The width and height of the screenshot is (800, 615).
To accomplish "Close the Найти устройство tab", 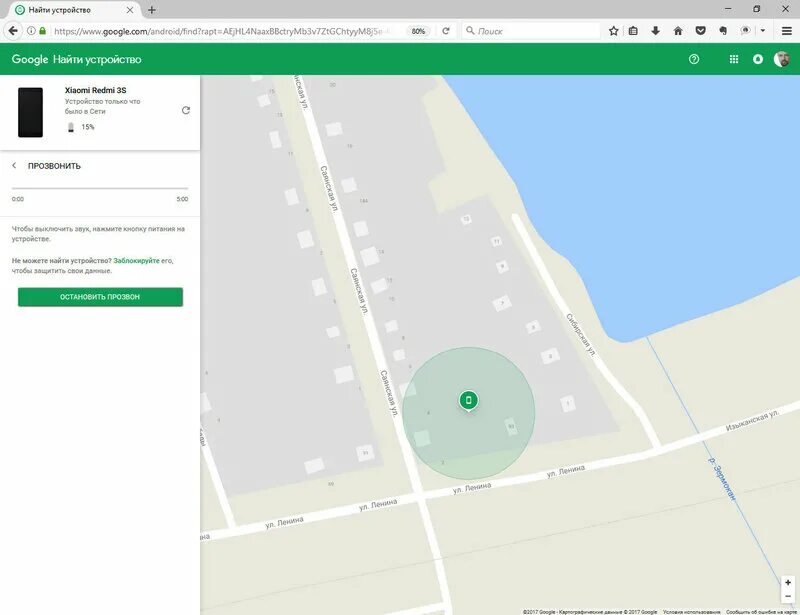I will pyautogui.click(x=130, y=10).
